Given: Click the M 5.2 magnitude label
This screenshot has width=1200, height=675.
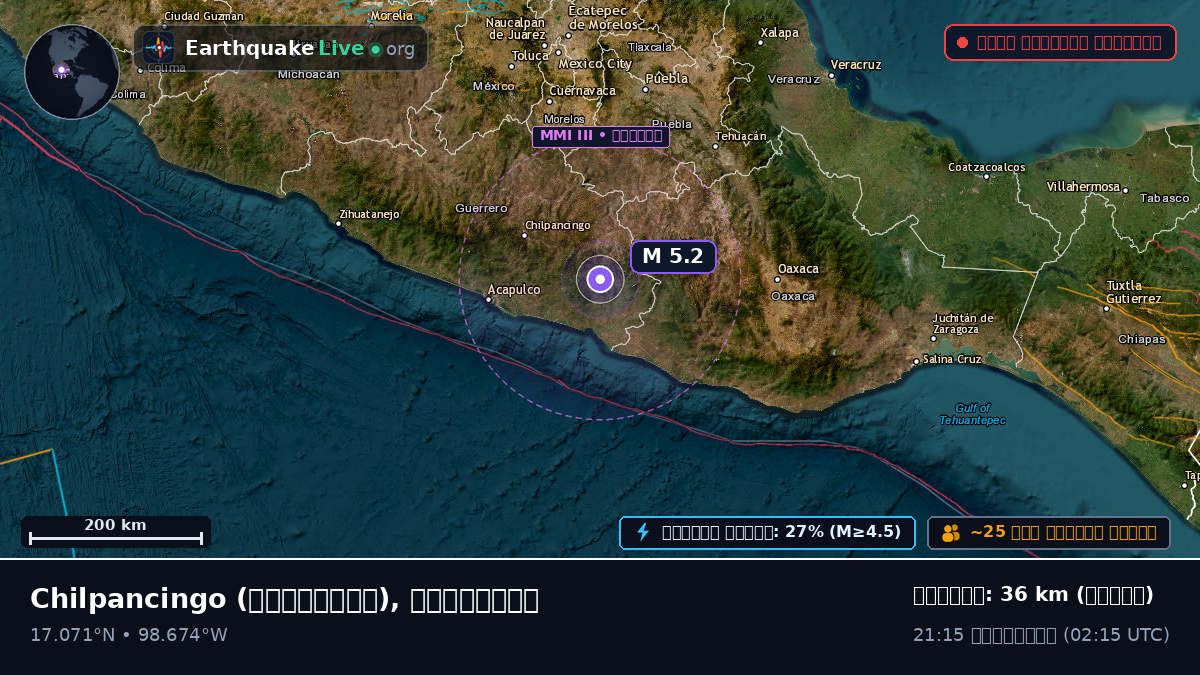Looking at the screenshot, I should 673,256.
